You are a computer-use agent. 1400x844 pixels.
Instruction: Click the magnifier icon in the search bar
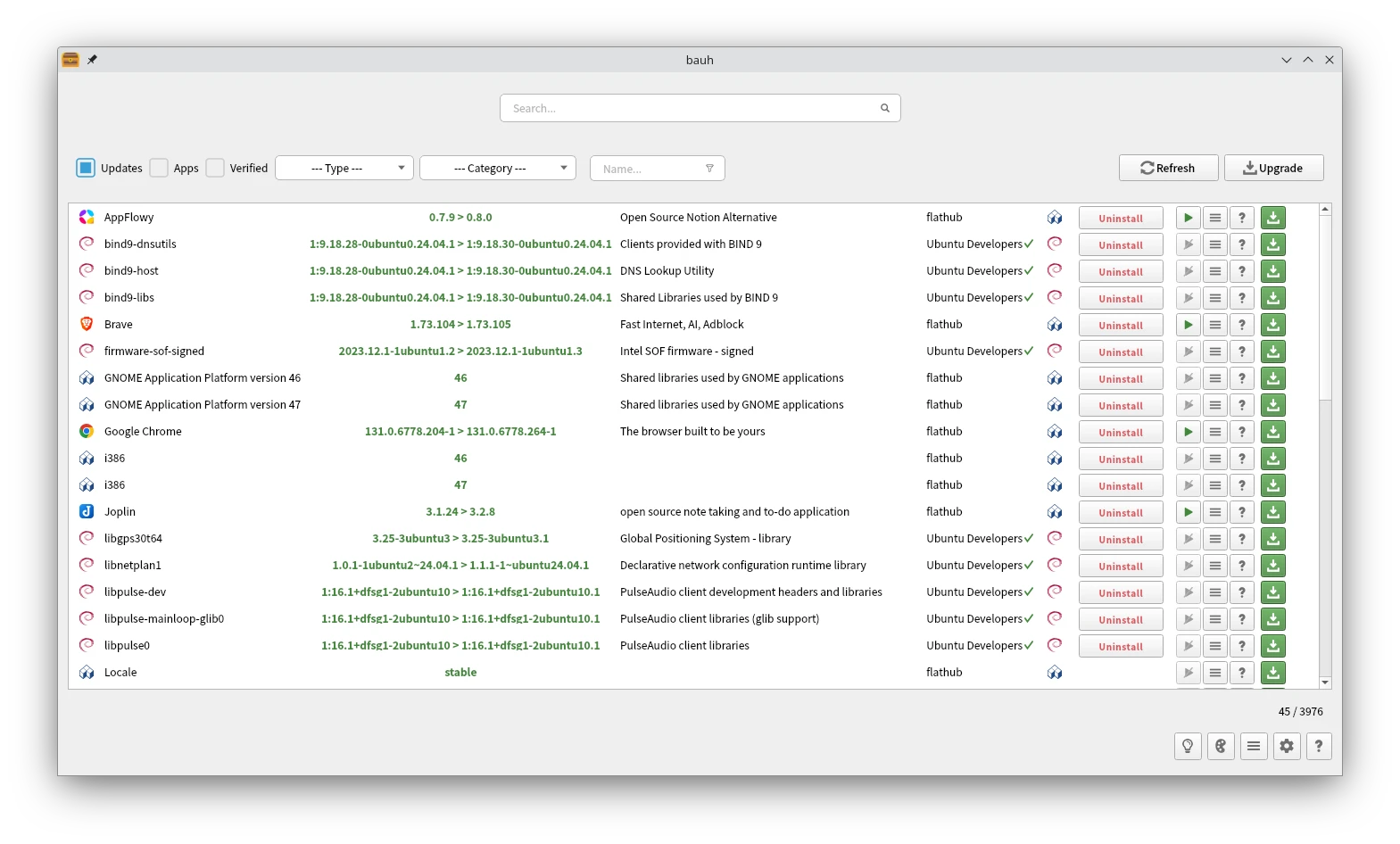coord(885,108)
